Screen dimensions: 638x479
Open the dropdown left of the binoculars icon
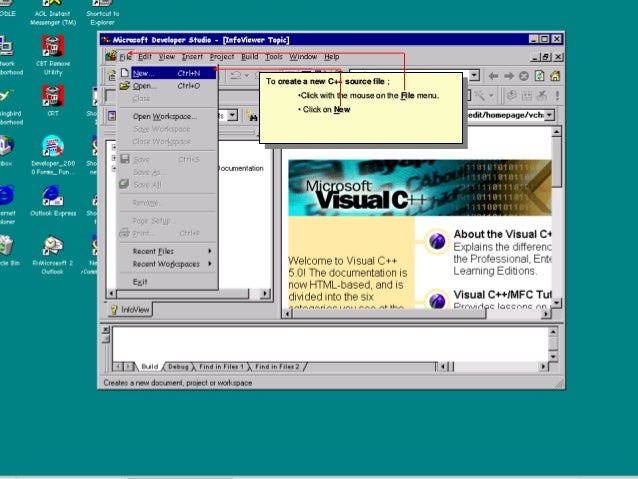(x=232, y=115)
